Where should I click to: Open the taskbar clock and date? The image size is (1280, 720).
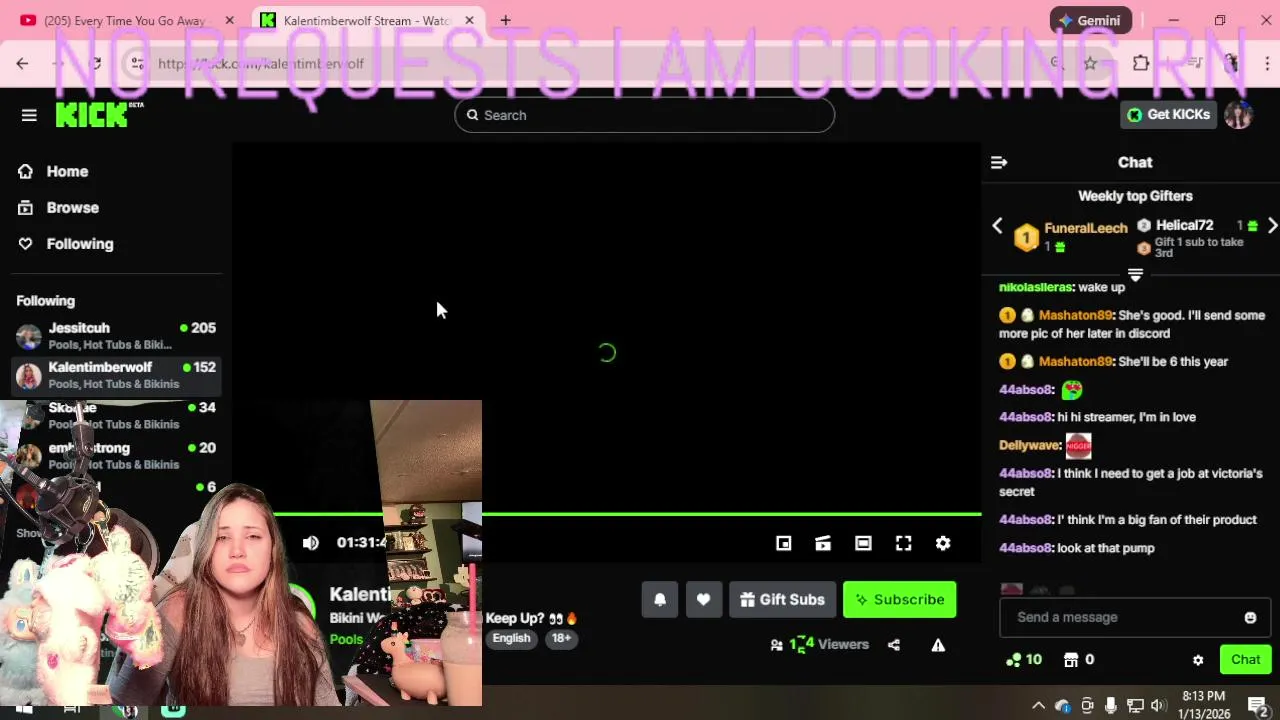(1203, 704)
